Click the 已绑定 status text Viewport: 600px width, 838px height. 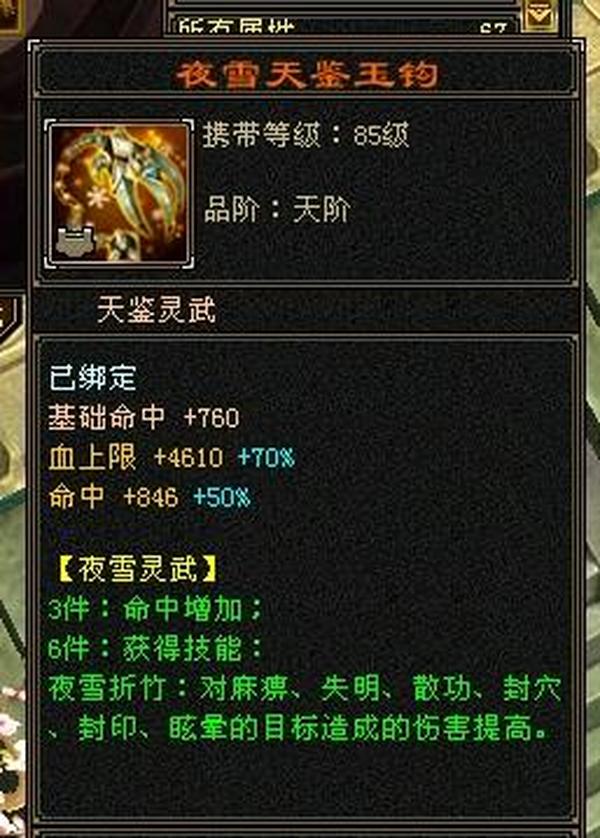[x=93, y=378]
